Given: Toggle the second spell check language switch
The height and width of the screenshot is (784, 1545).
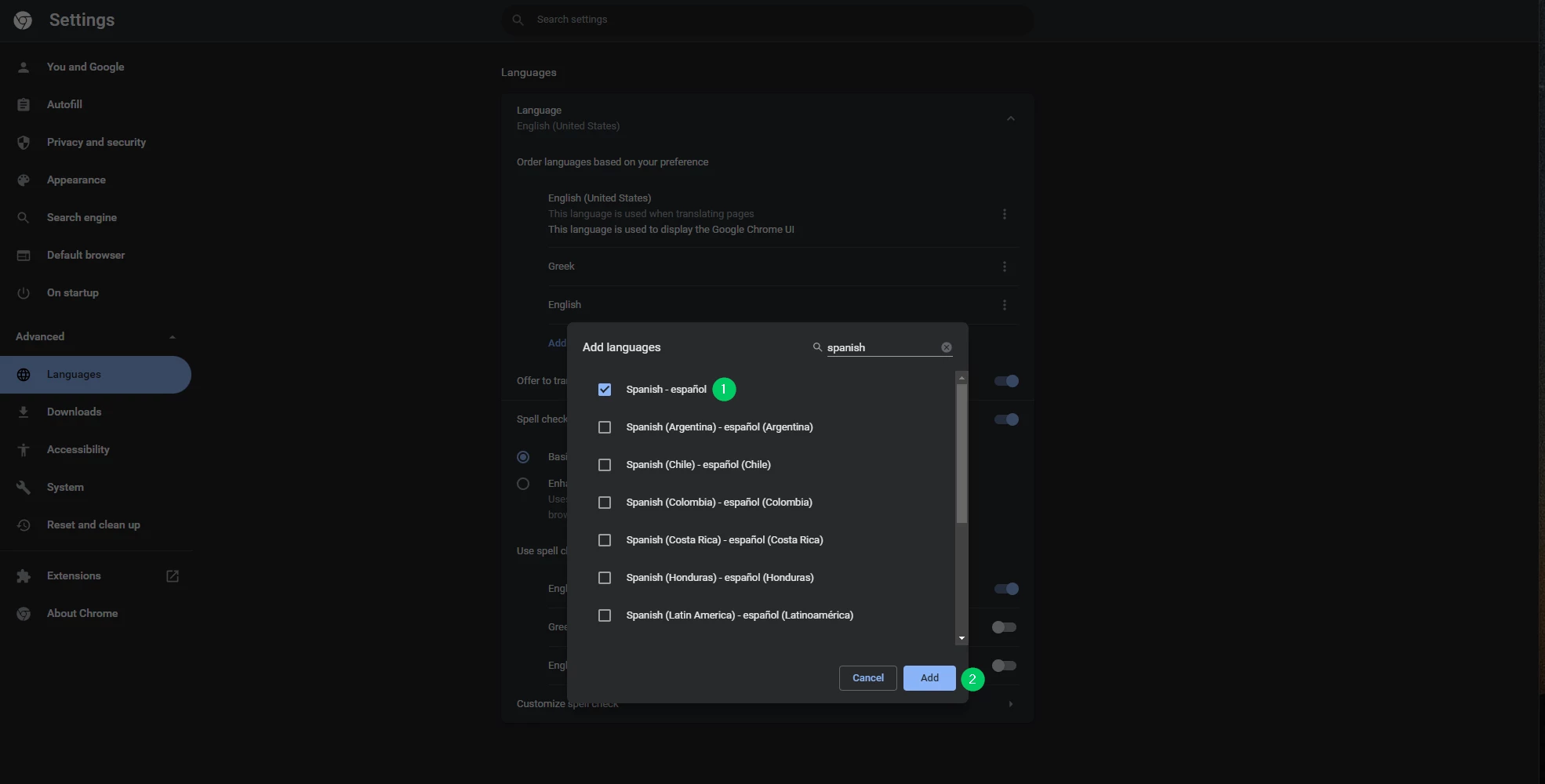Looking at the screenshot, I should click(1004, 627).
